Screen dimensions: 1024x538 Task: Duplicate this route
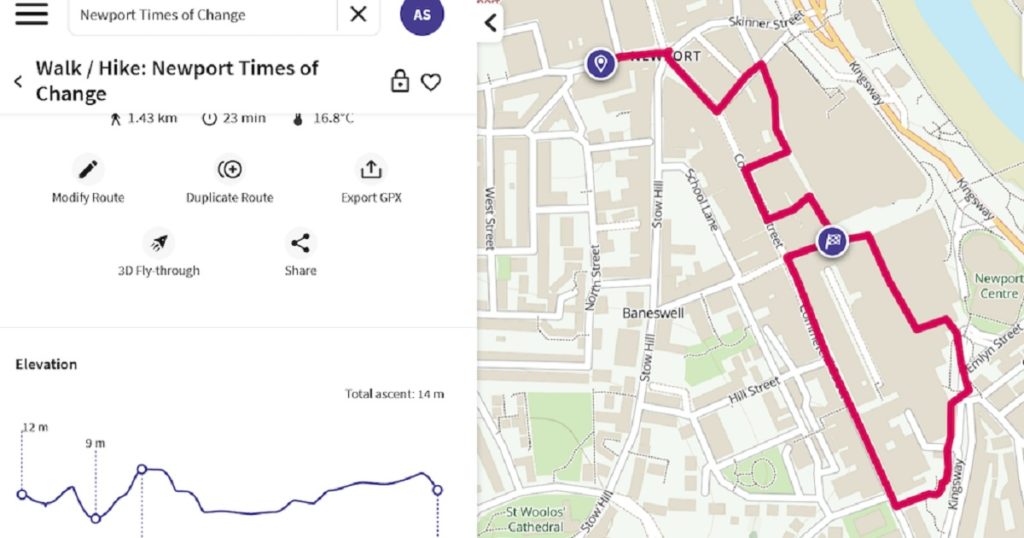click(x=229, y=169)
